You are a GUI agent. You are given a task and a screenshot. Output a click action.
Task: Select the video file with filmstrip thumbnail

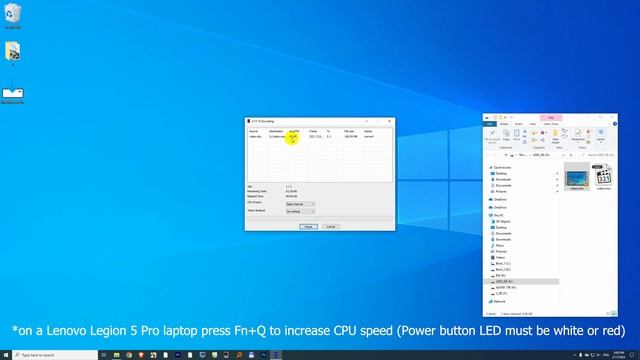click(x=577, y=177)
